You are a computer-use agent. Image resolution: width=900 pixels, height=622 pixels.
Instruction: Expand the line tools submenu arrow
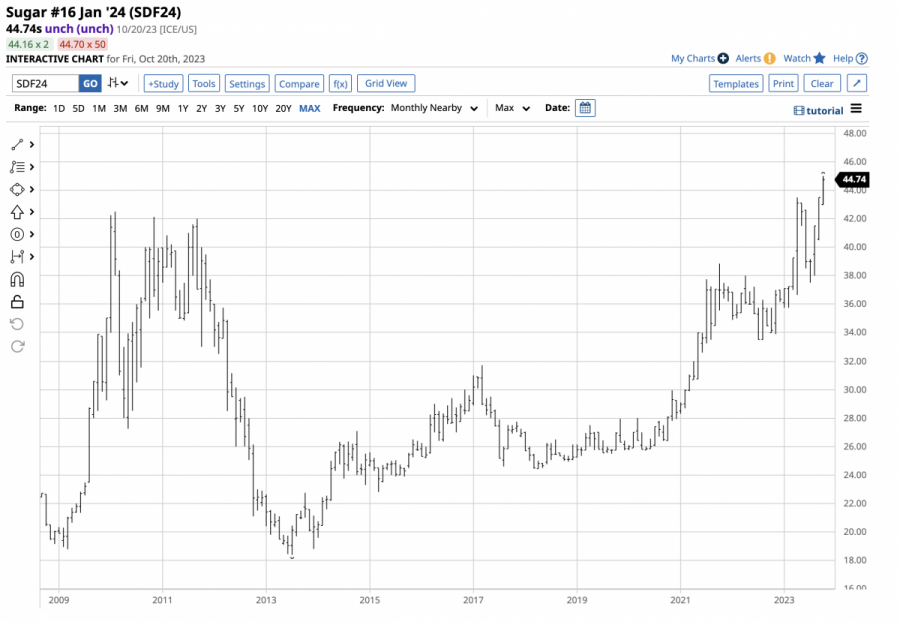32,145
